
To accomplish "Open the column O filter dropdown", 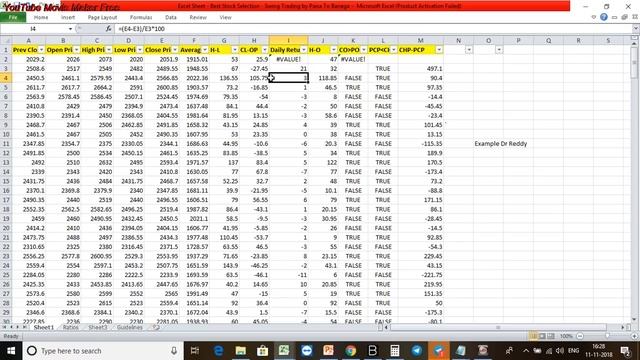I will coord(499,50).
